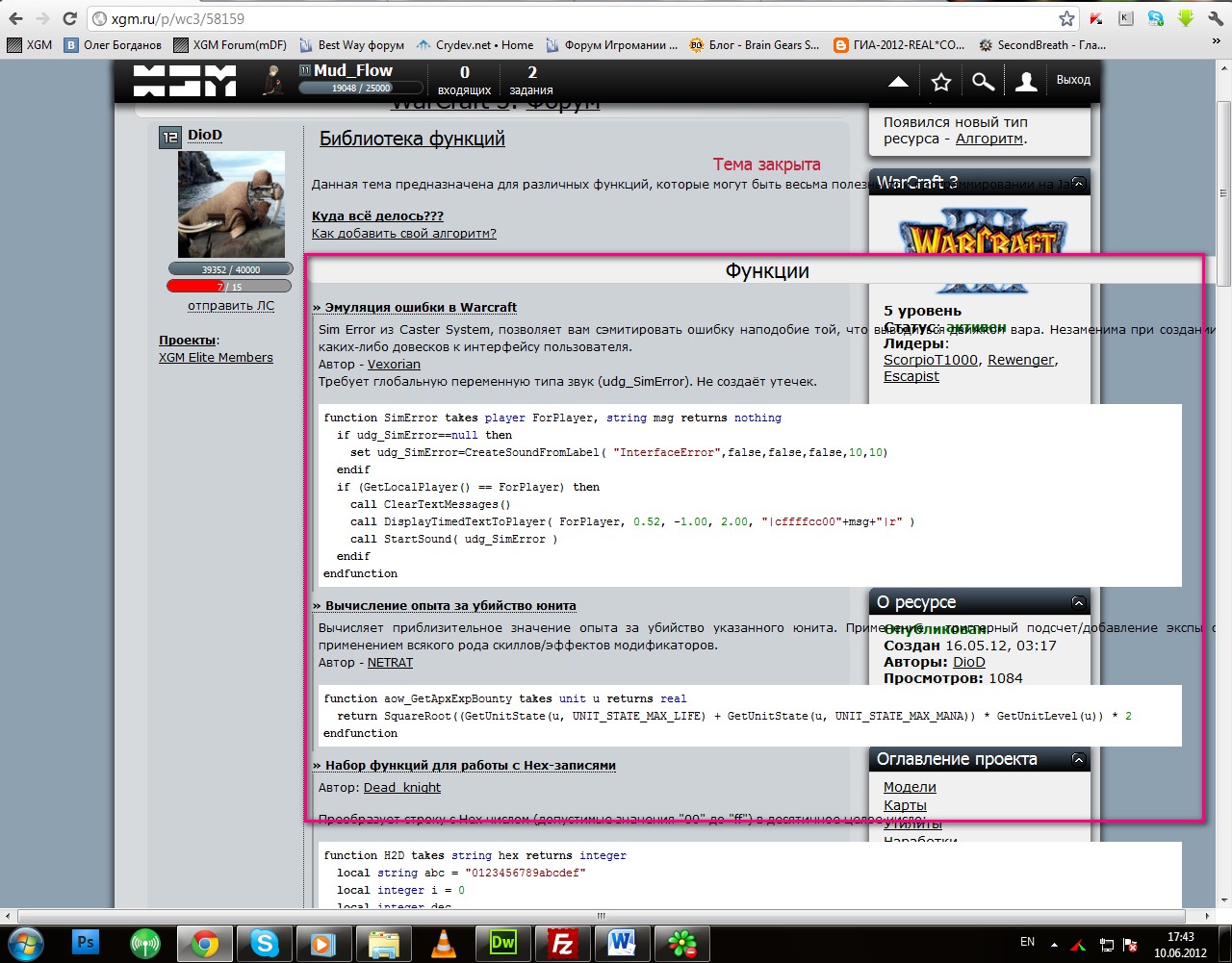Viewport: 1232px width, 963px height.
Task: Open the 'входящих' inbox counter
Action: (x=465, y=81)
